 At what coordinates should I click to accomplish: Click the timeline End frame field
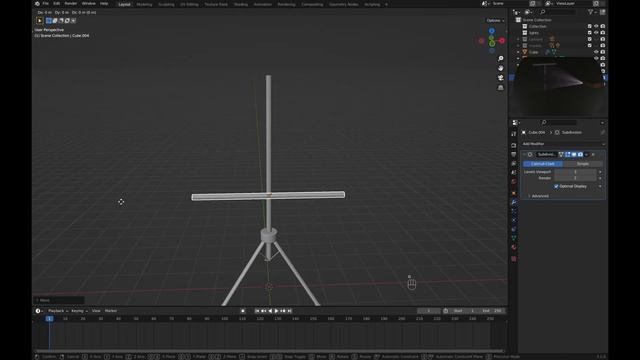click(493, 311)
